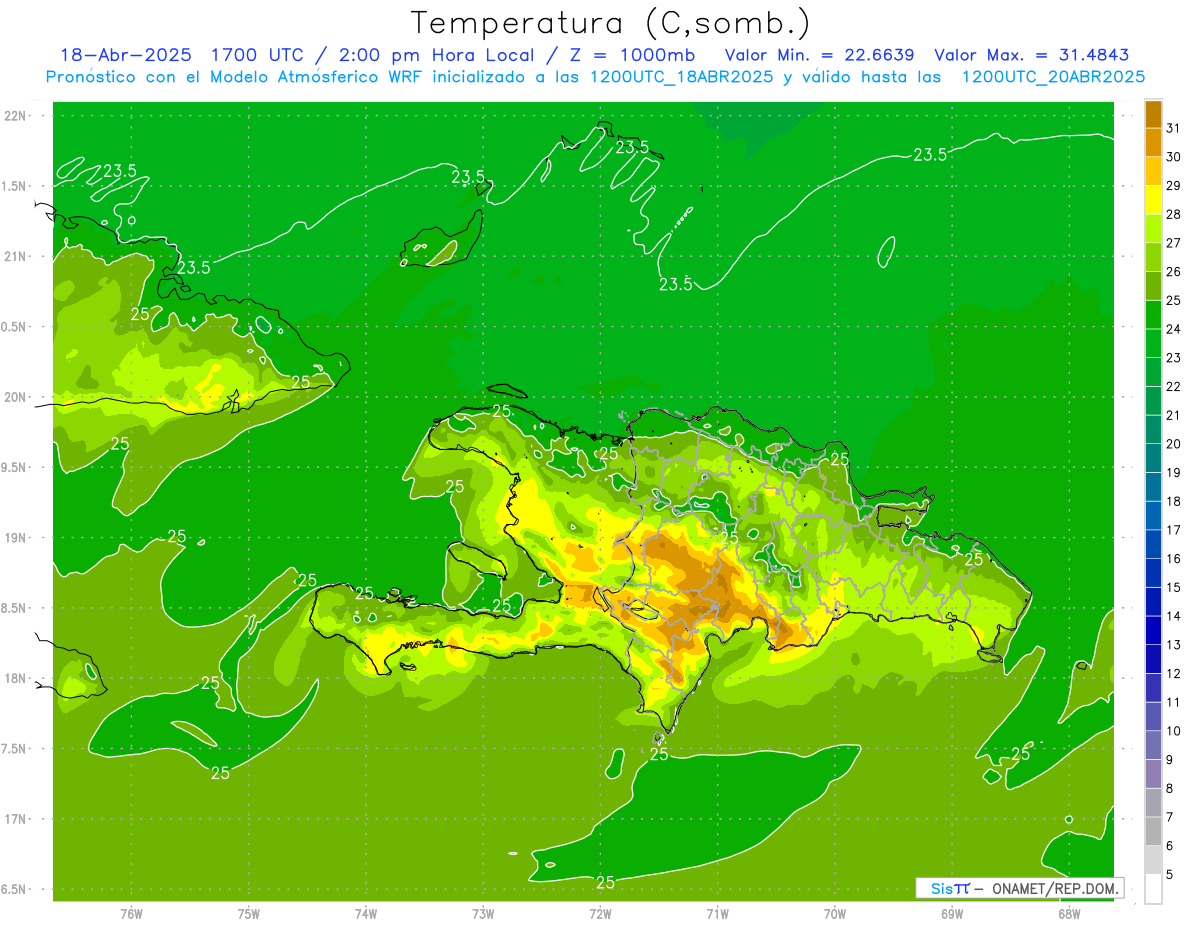Click the color scale label "14"

click(x=1174, y=616)
